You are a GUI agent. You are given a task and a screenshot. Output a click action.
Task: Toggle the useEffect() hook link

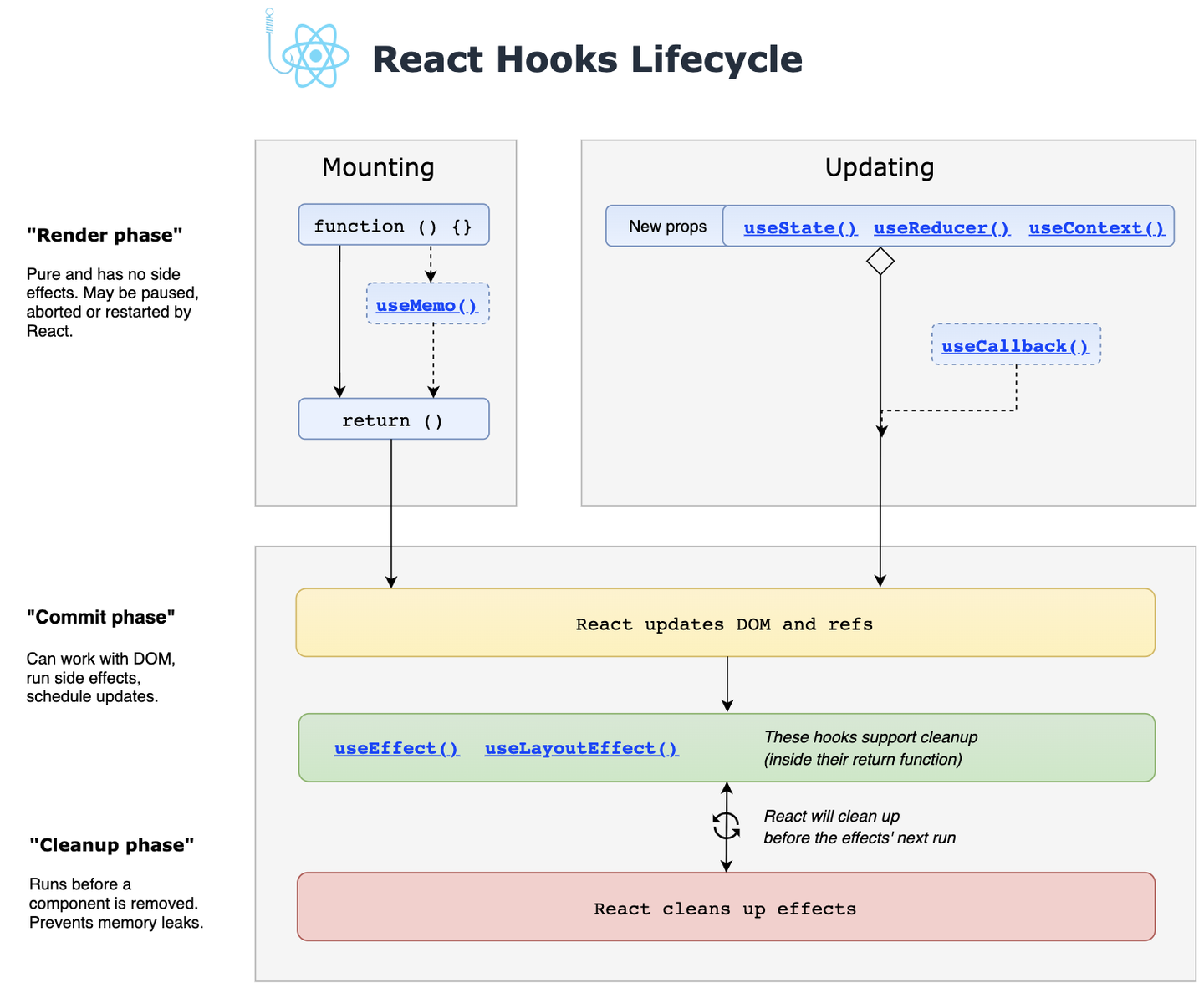[396, 748]
